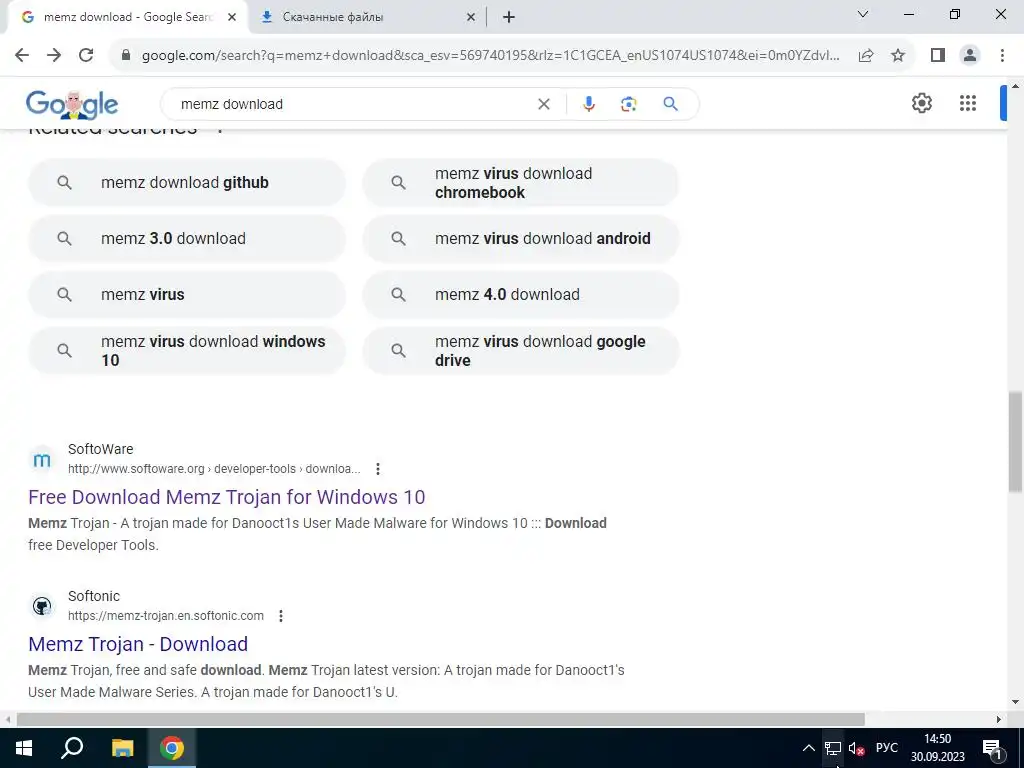Click the Google logo

(x=72, y=104)
